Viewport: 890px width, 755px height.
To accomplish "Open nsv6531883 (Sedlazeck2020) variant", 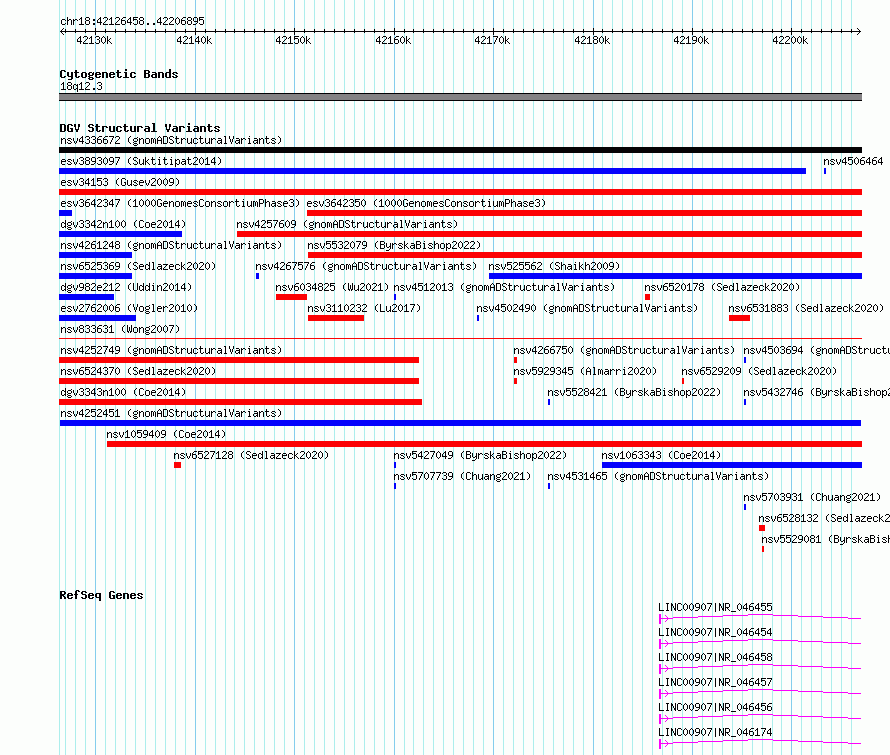I will pos(740,318).
